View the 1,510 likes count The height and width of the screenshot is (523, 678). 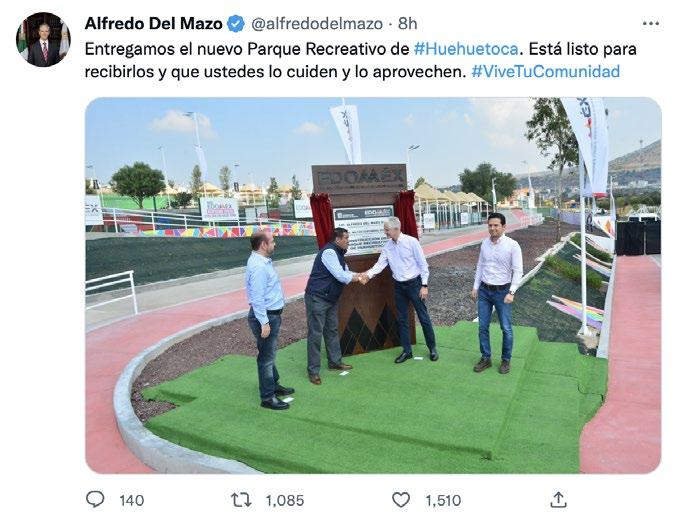443,501
